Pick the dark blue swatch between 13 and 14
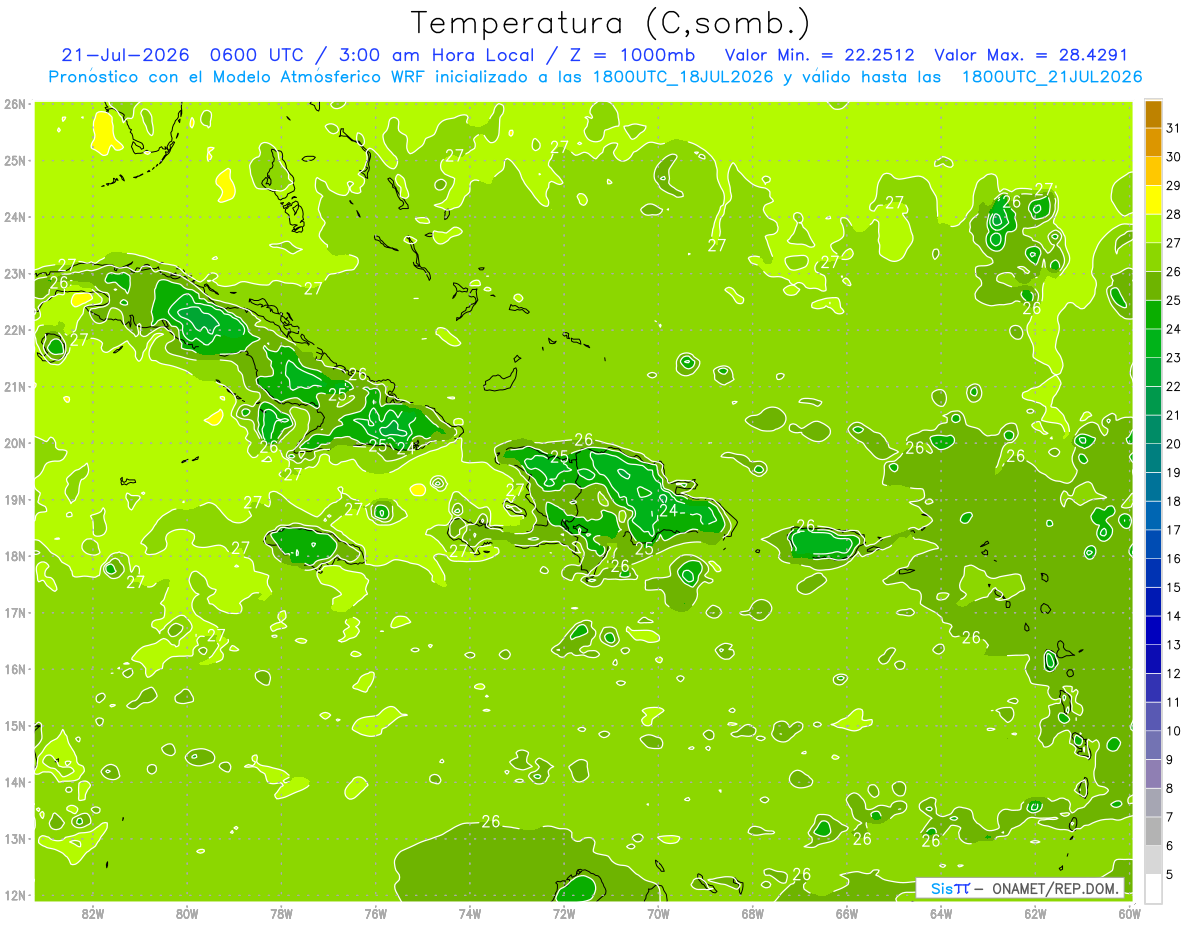 click(1153, 630)
